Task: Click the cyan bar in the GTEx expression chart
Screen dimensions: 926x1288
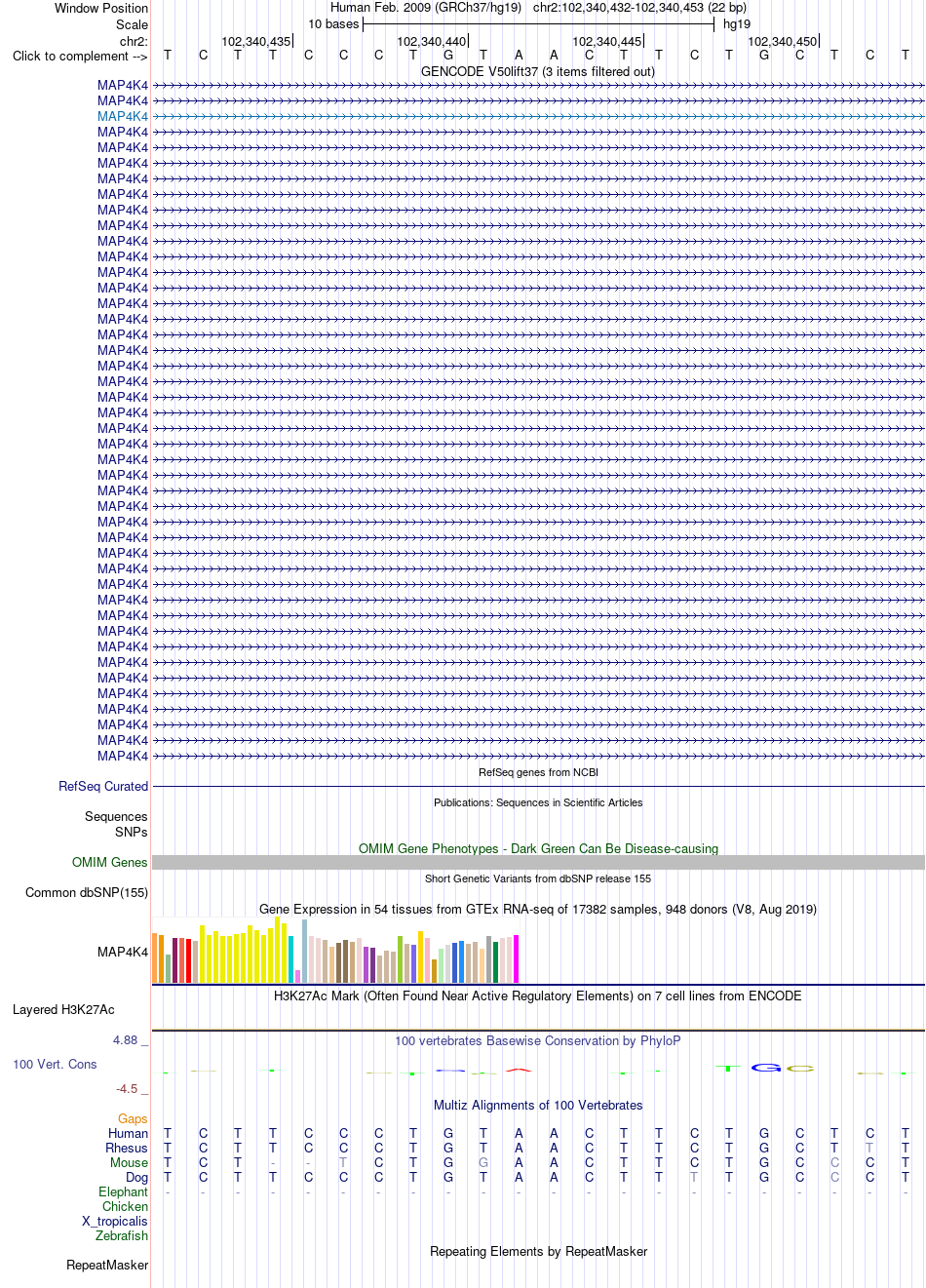Action: (290, 959)
